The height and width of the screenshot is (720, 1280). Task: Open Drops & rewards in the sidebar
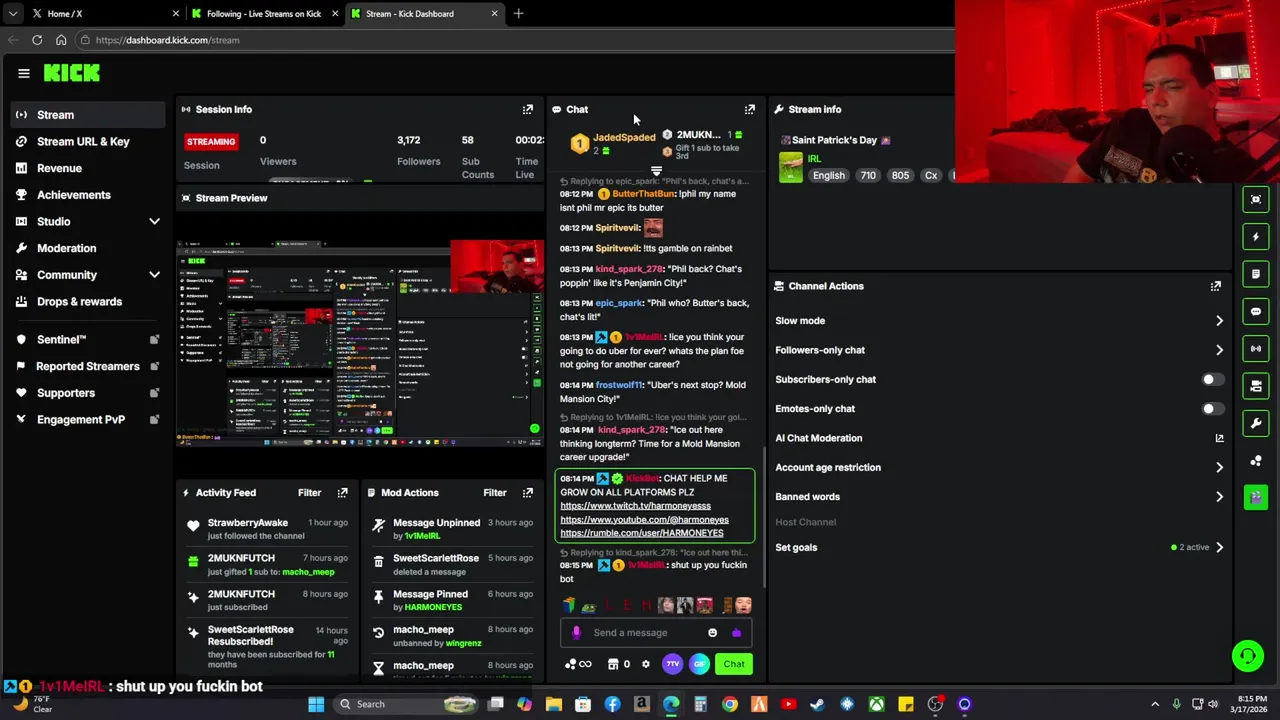click(x=88, y=301)
